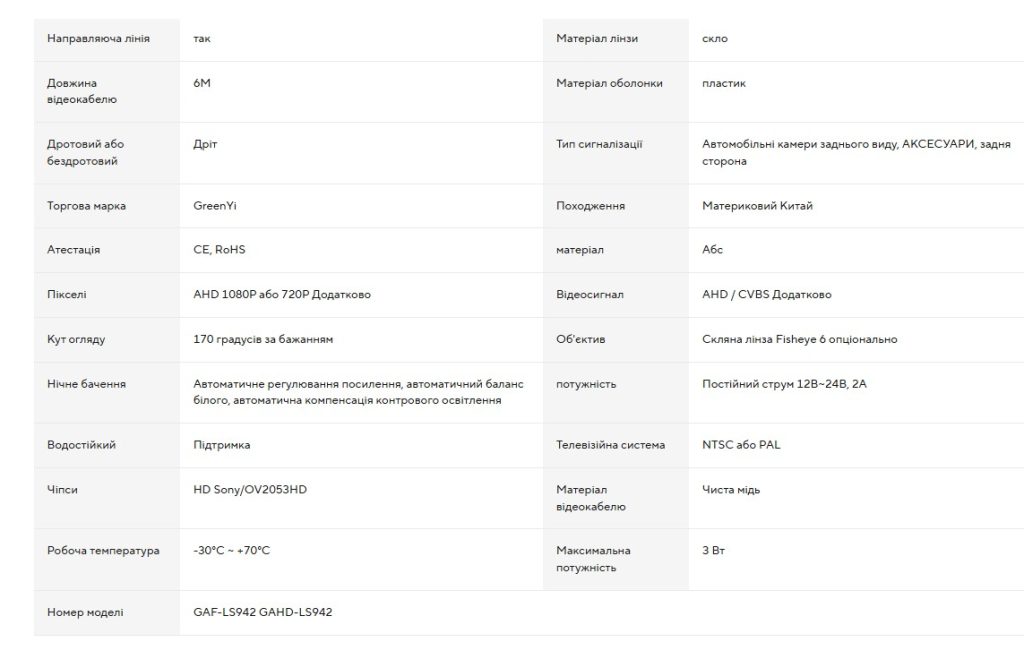The width and height of the screenshot is (1024, 659).
Task: Click the 'Скляна лінза Fisheye 6 опціонально' value
Action: tap(800, 339)
